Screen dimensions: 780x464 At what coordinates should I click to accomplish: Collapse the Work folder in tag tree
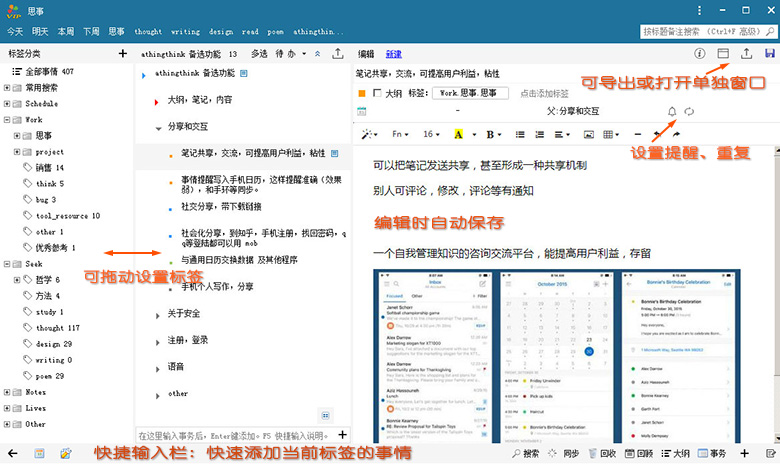coord(7,120)
